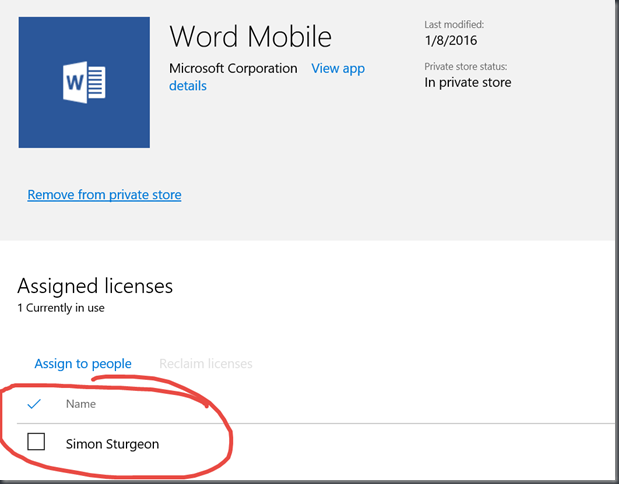
Task: Click the 1/8/2016 last modified date
Action: 451,40
